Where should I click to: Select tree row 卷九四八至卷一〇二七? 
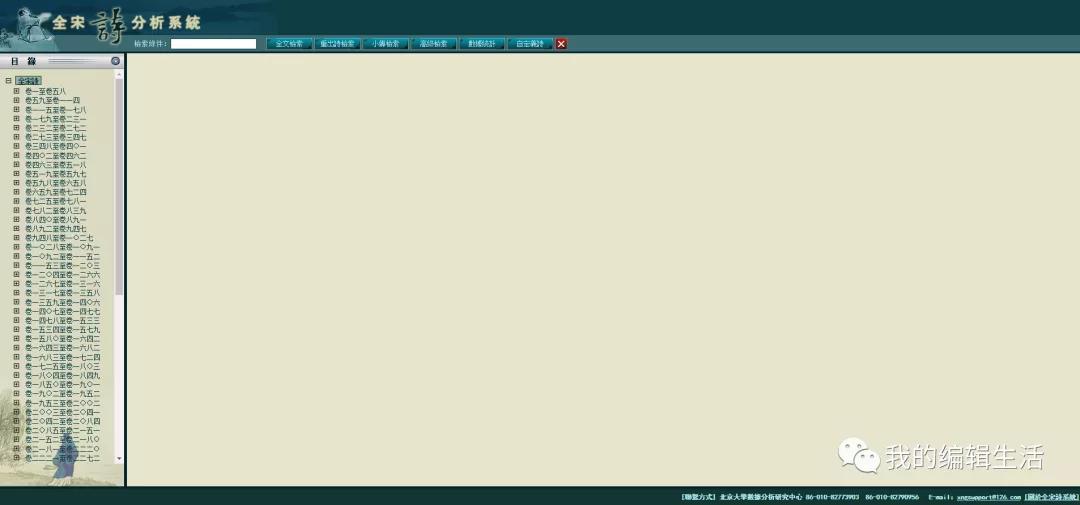click(59, 238)
